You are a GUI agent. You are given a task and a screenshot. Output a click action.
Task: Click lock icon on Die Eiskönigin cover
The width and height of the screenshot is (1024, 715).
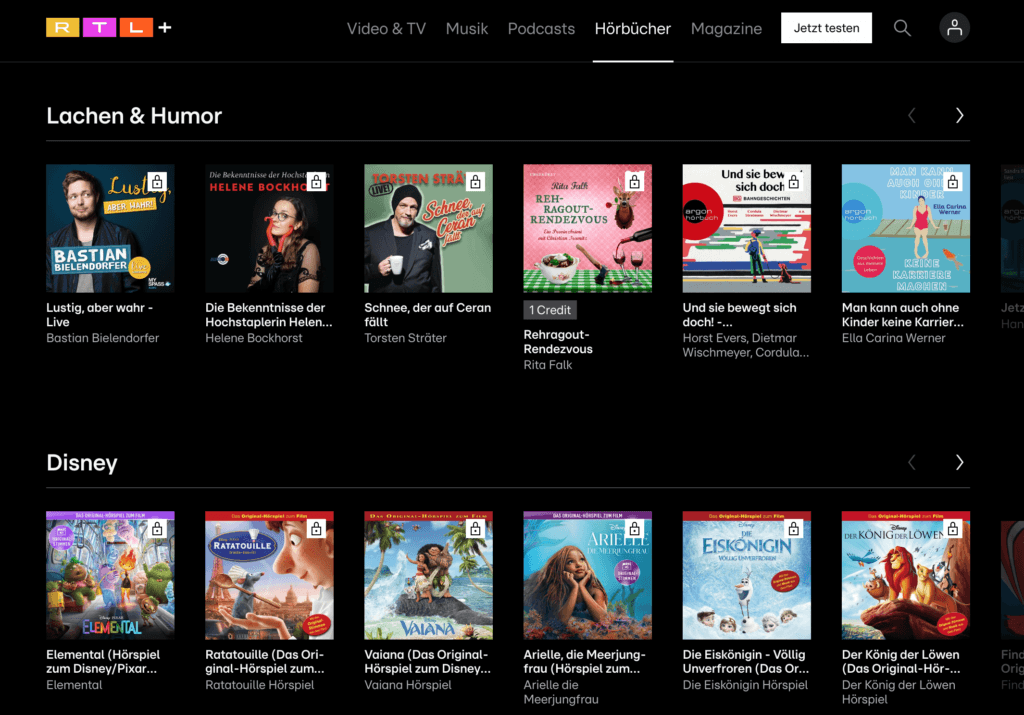pyautogui.click(x=793, y=529)
